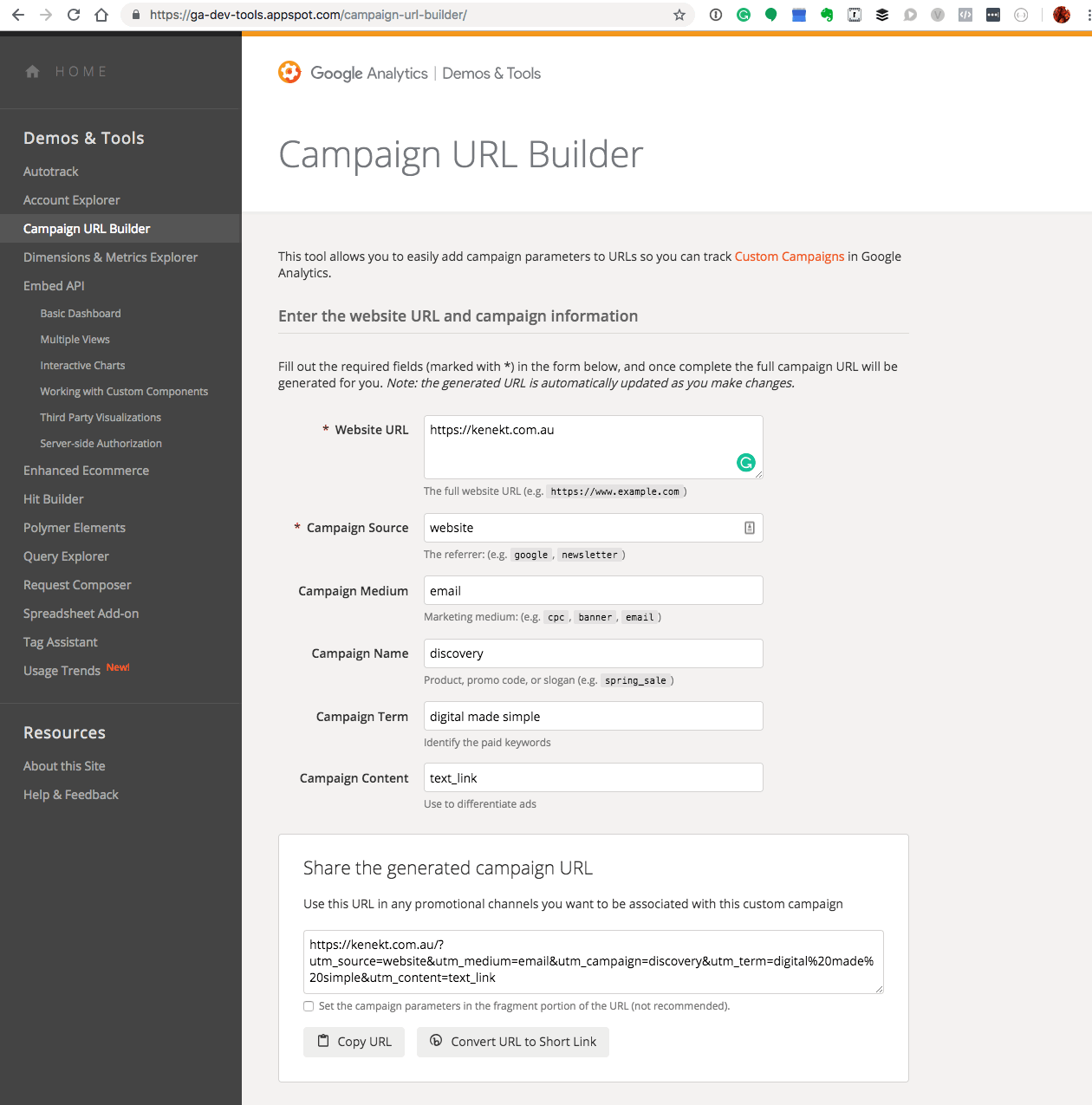1092x1105 pixels.
Task: Open the browser home page icon
Action: click(101, 15)
